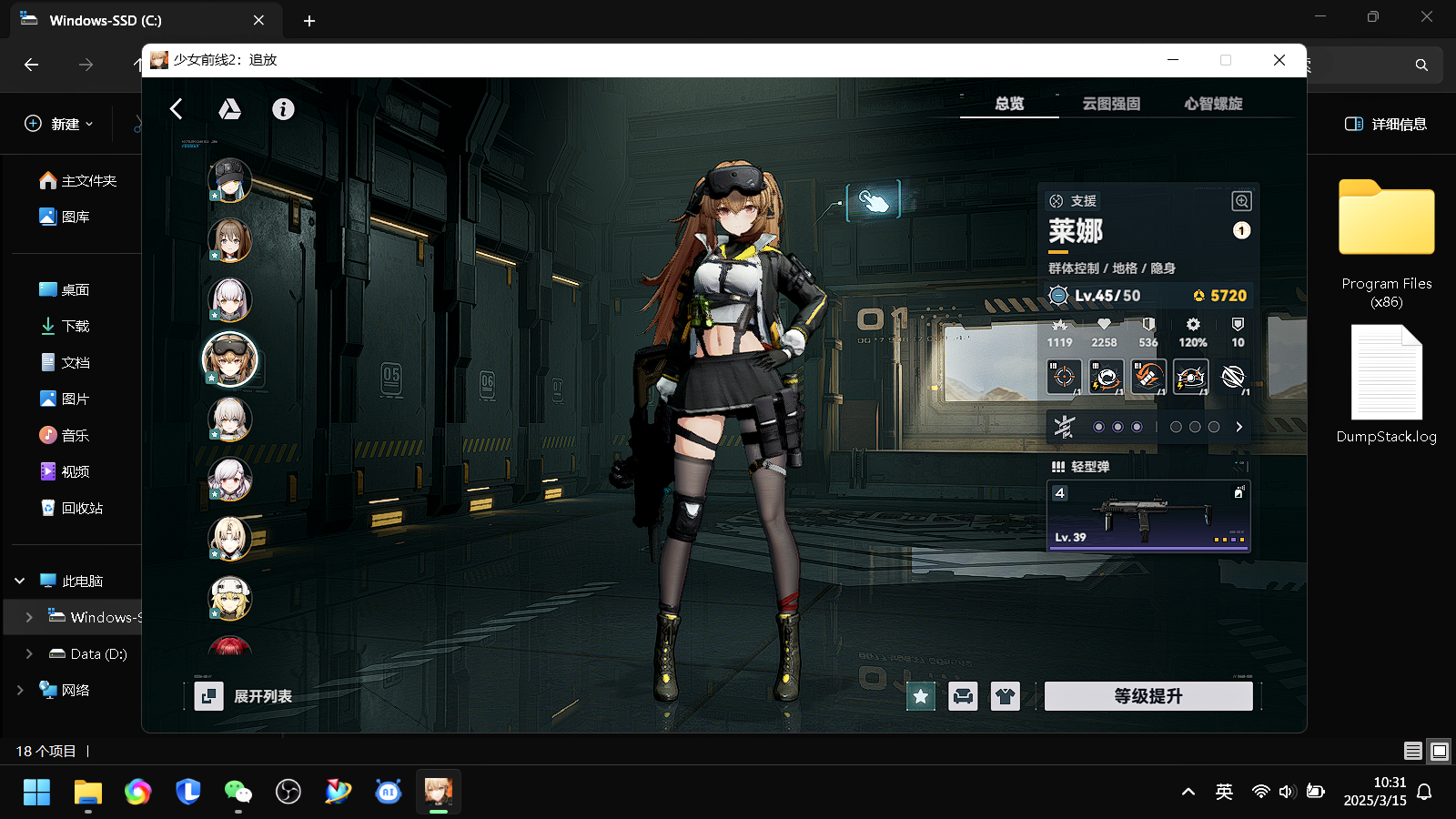Click the 展开列表 expand list button
This screenshot has height=819, width=1456.
[x=244, y=696]
